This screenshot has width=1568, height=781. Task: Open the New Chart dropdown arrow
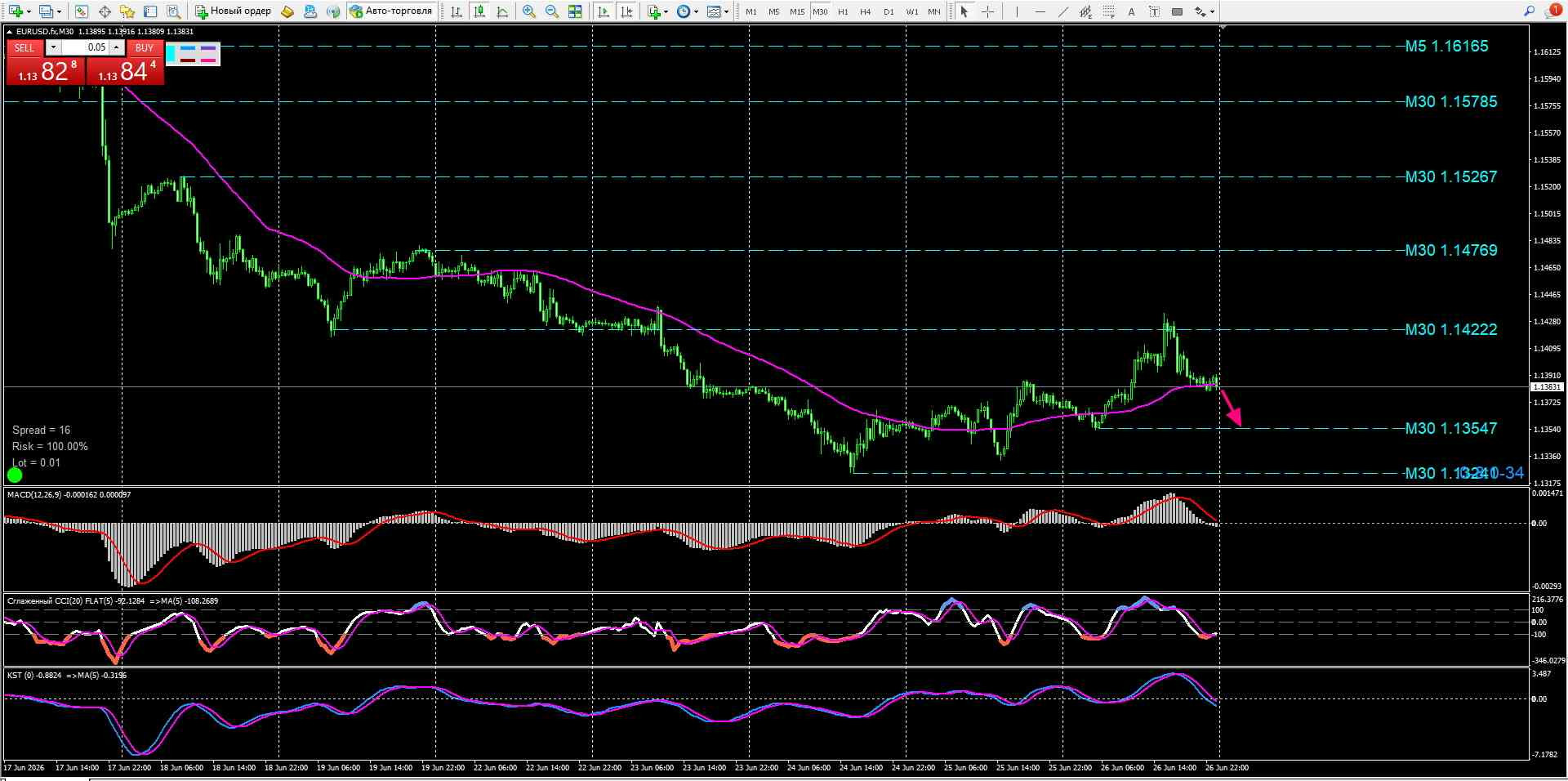point(29,11)
